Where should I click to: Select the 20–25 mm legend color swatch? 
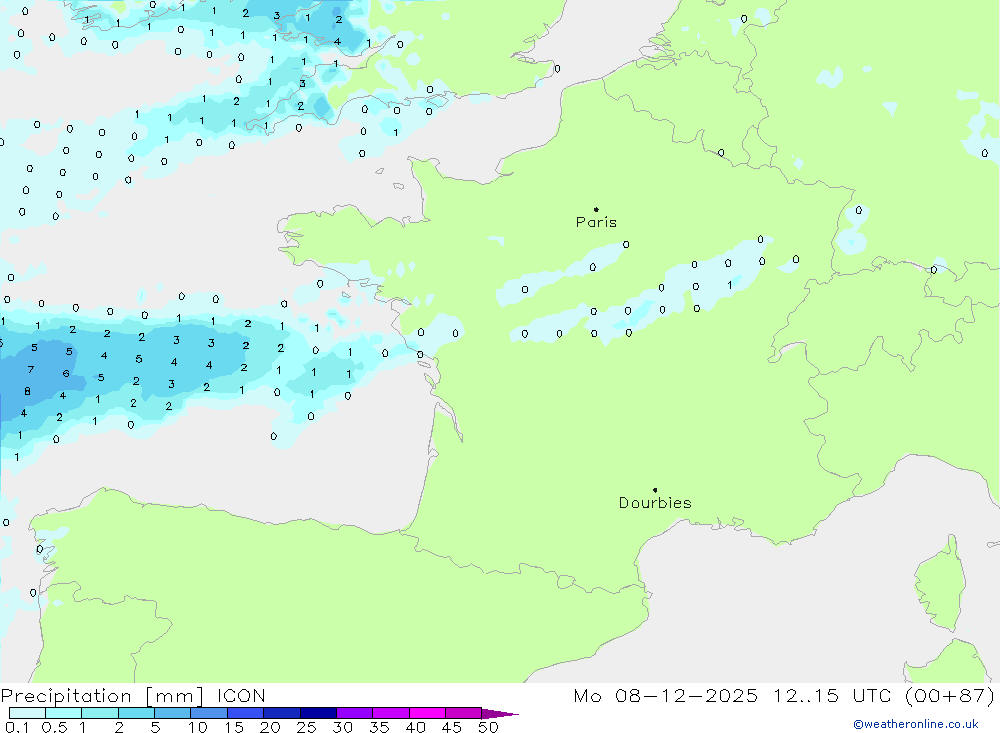click(x=282, y=713)
